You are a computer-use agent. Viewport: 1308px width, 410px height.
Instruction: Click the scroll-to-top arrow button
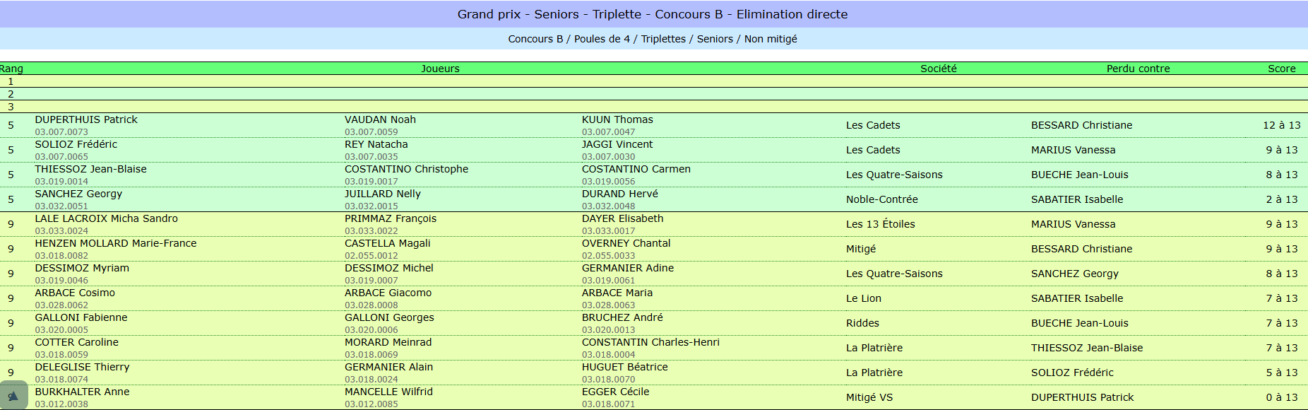pos(13,395)
